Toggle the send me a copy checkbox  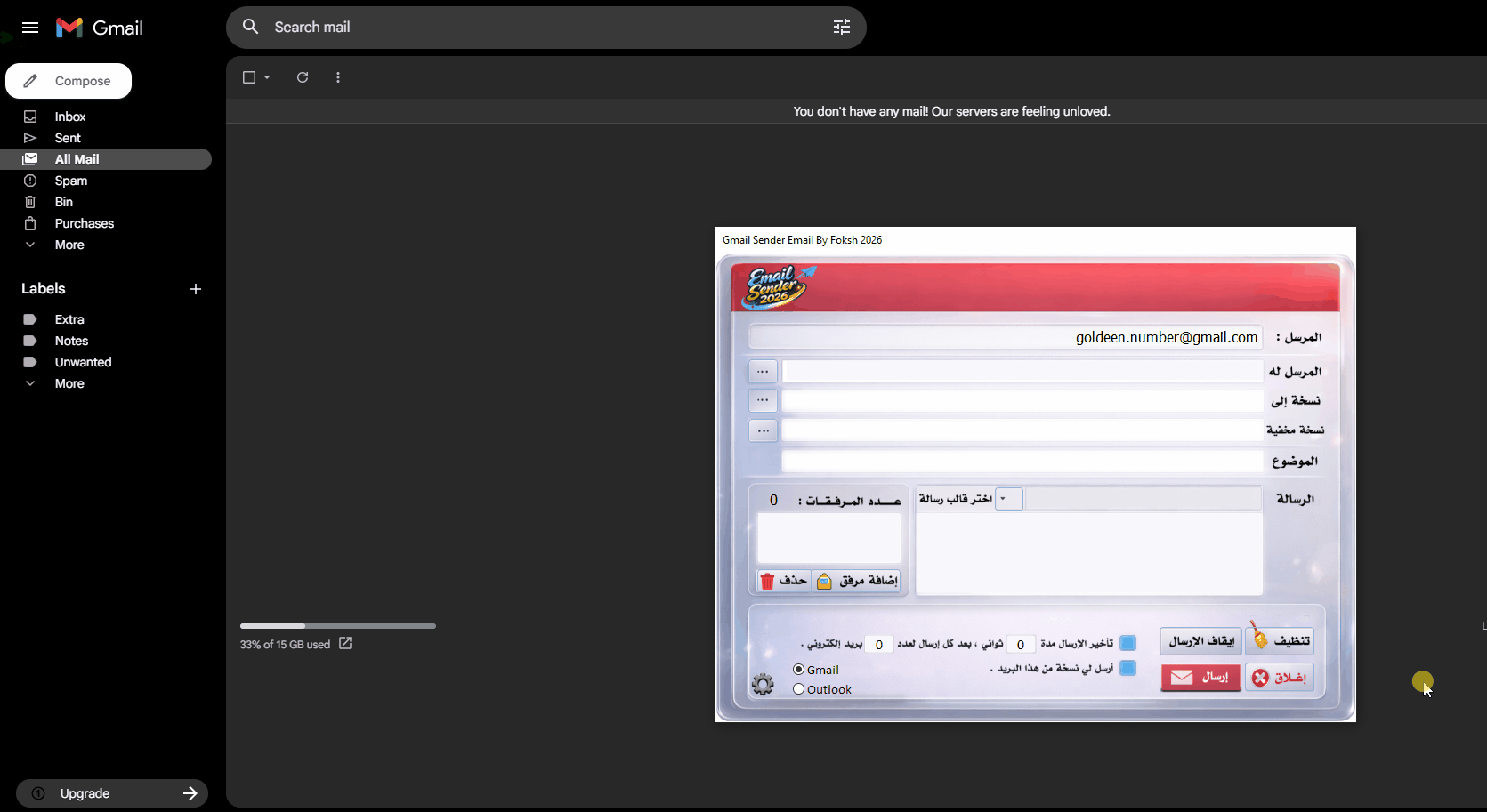point(1127,668)
